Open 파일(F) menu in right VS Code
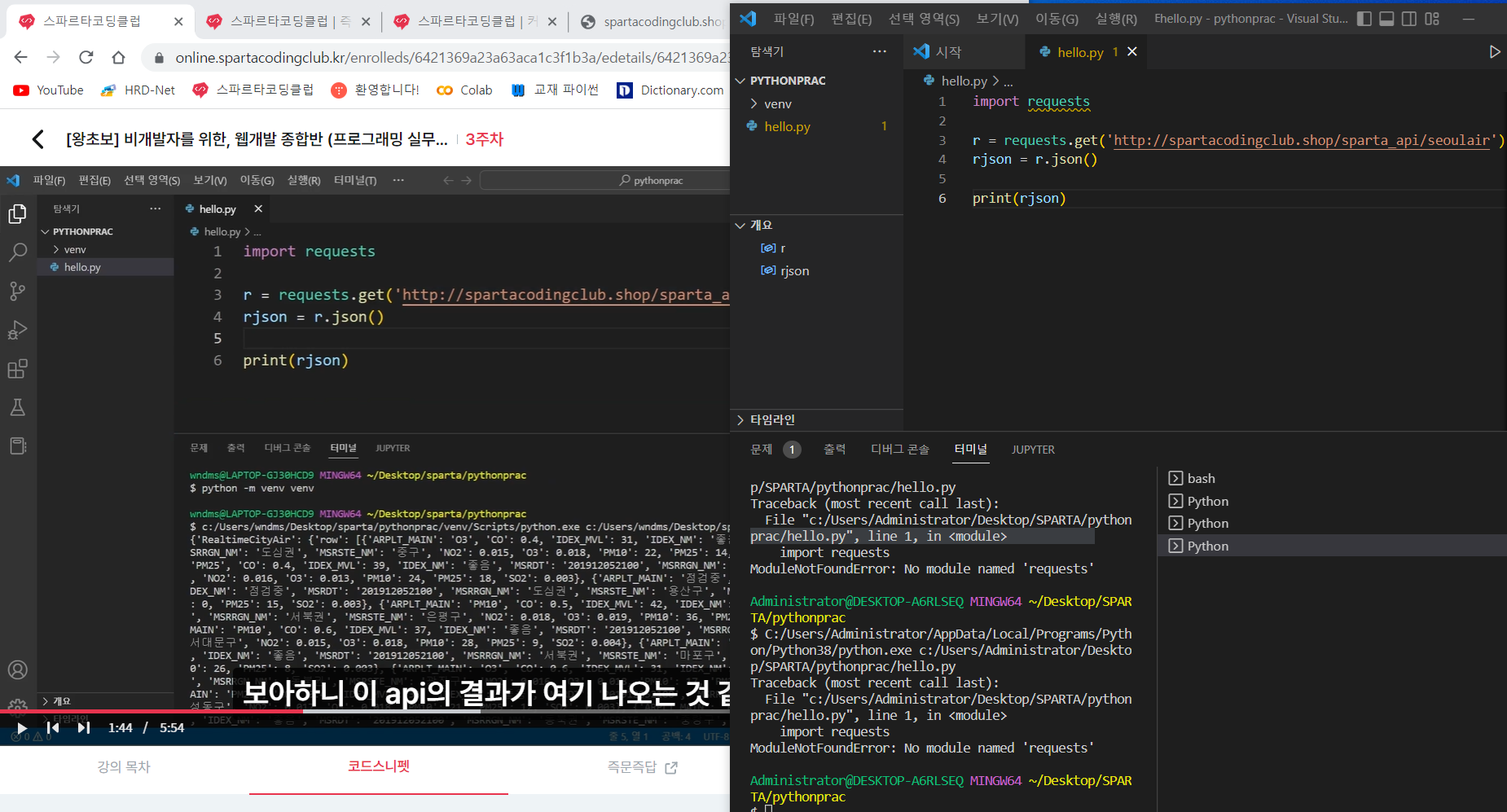 pos(793,19)
